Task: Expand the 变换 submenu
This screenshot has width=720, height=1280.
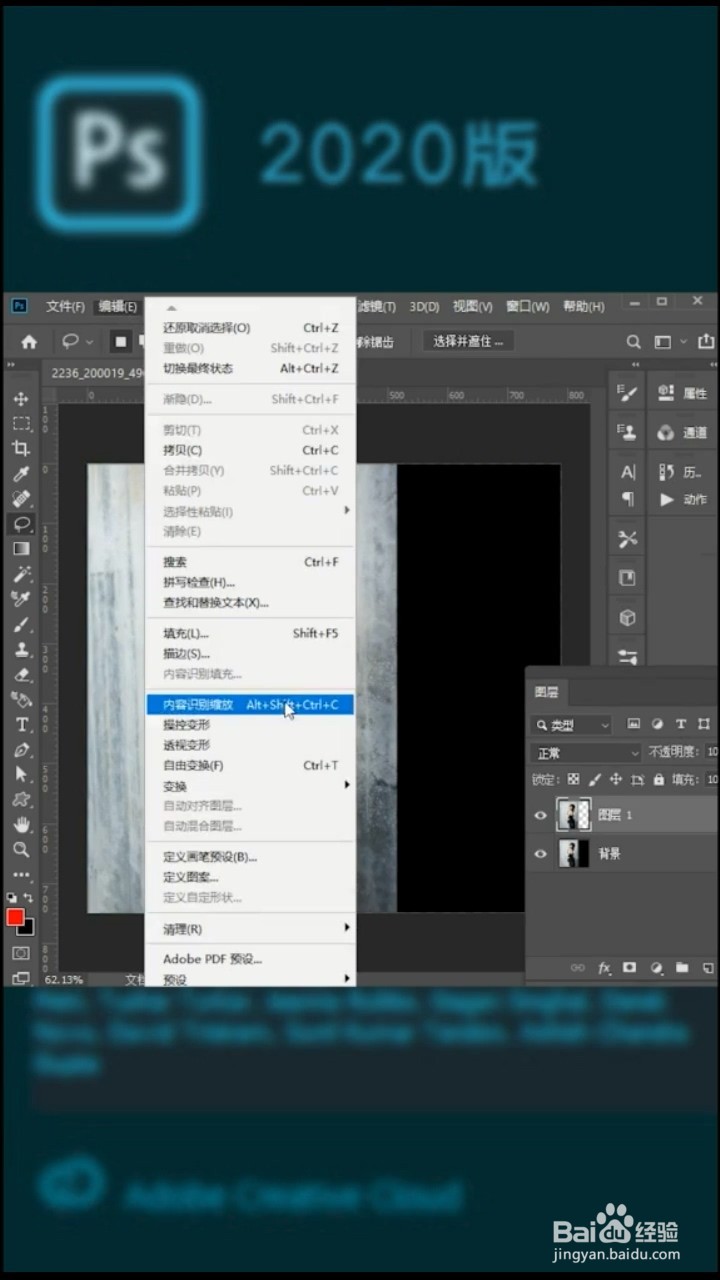Action: [x=251, y=786]
